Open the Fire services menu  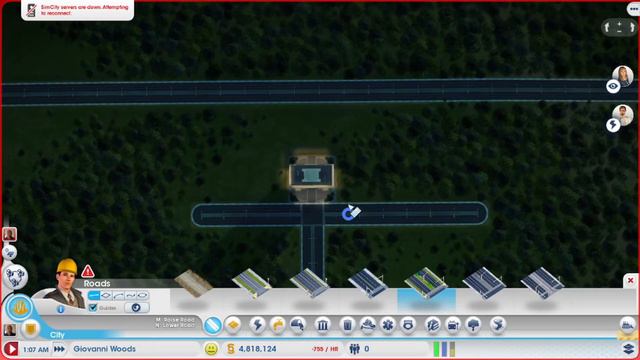368,325
